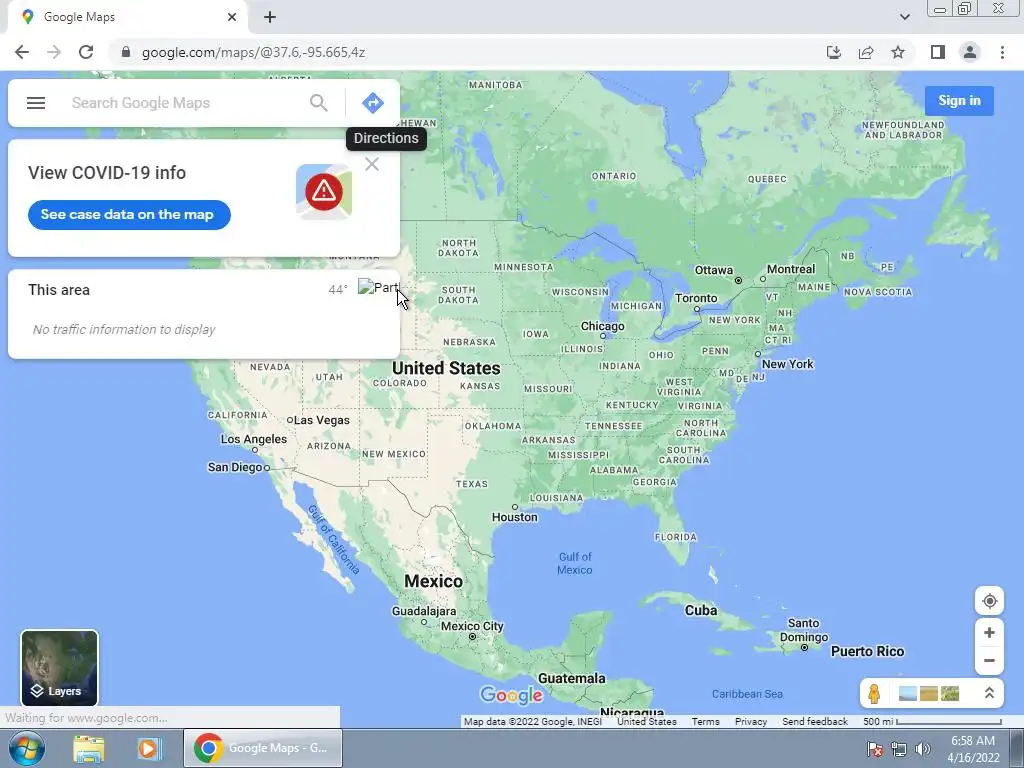Screen dimensions: 1024x768
Task: Focus the Search Google Maps field
Action: coord(186,103)
